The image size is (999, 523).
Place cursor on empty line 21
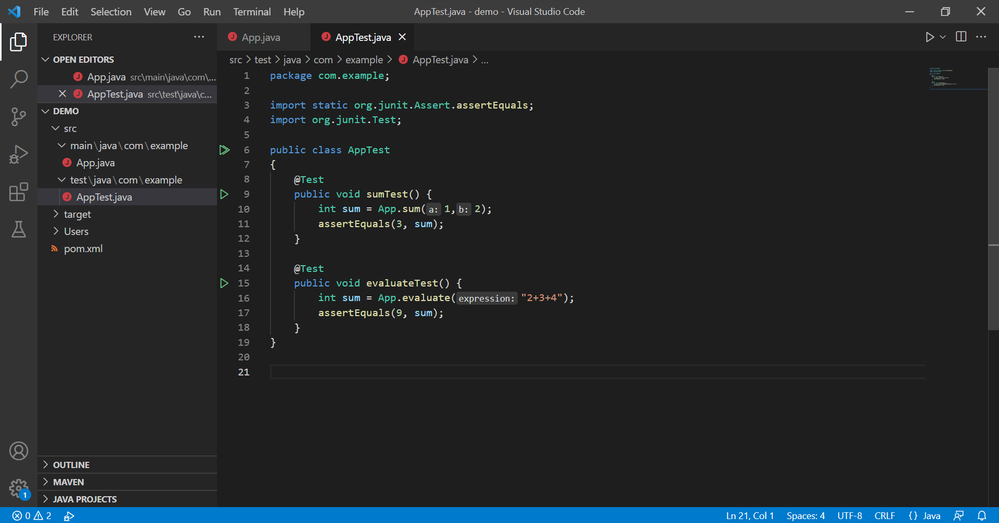click(598, 372)
